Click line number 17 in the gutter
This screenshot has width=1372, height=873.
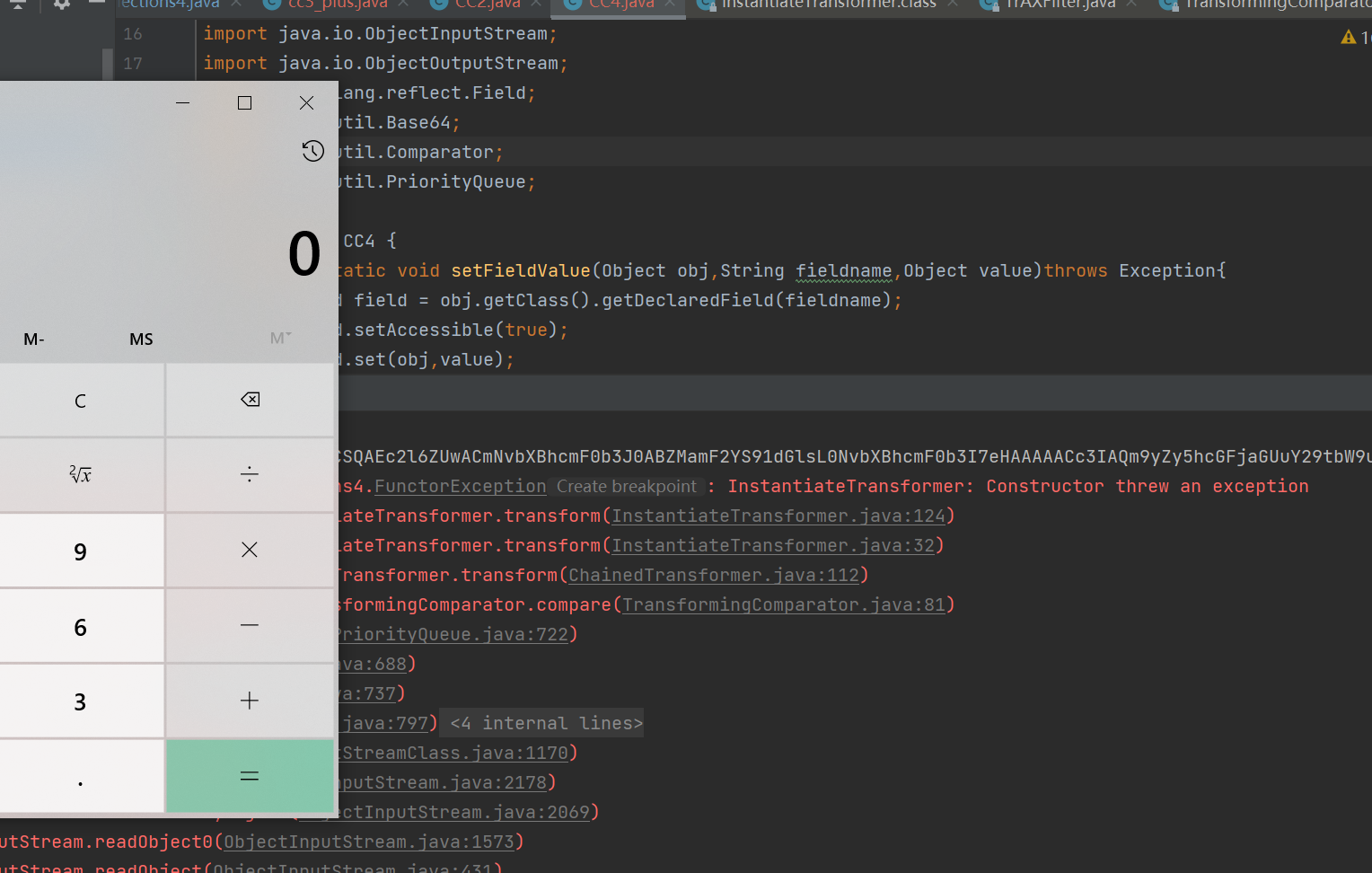point(133,64)
